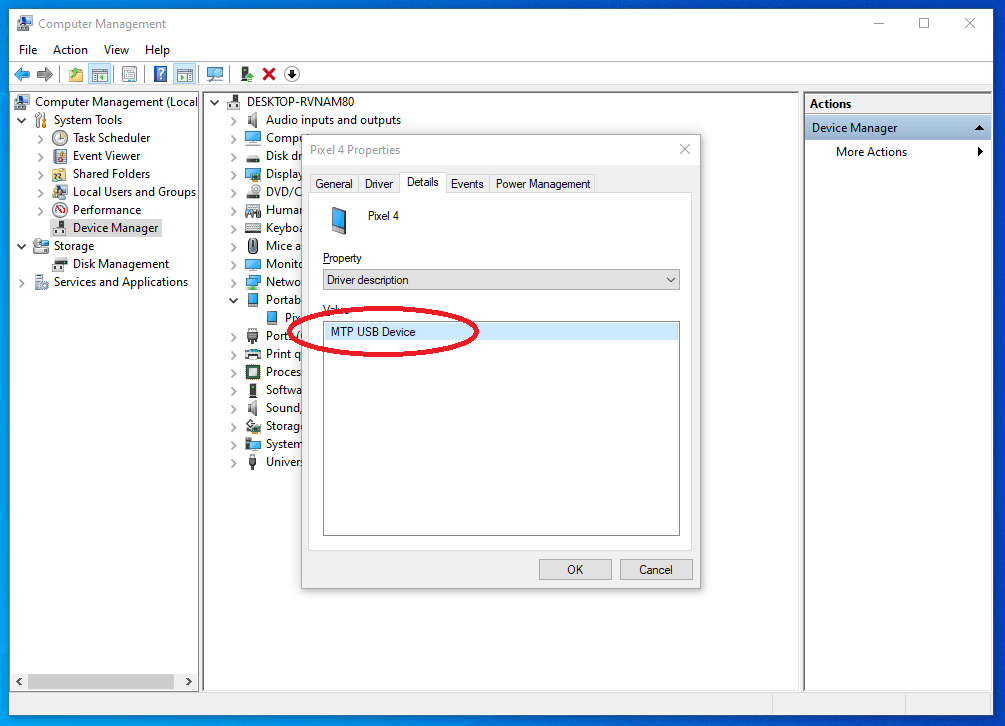Screen dimensions: 1005x726
Task: Click the update driver toolbar icon
Action: pos(247,74)
